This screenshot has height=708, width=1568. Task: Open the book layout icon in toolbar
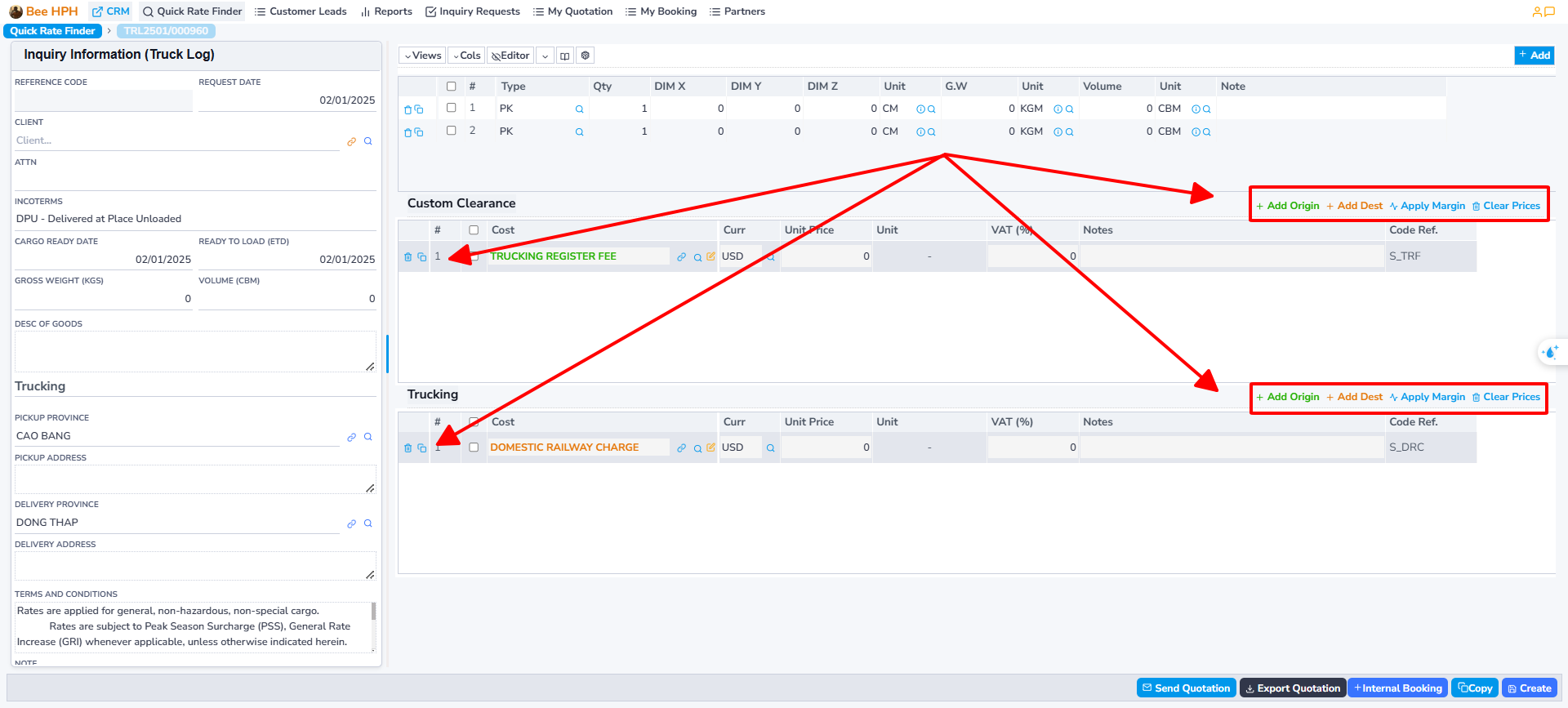pos(564,56)
